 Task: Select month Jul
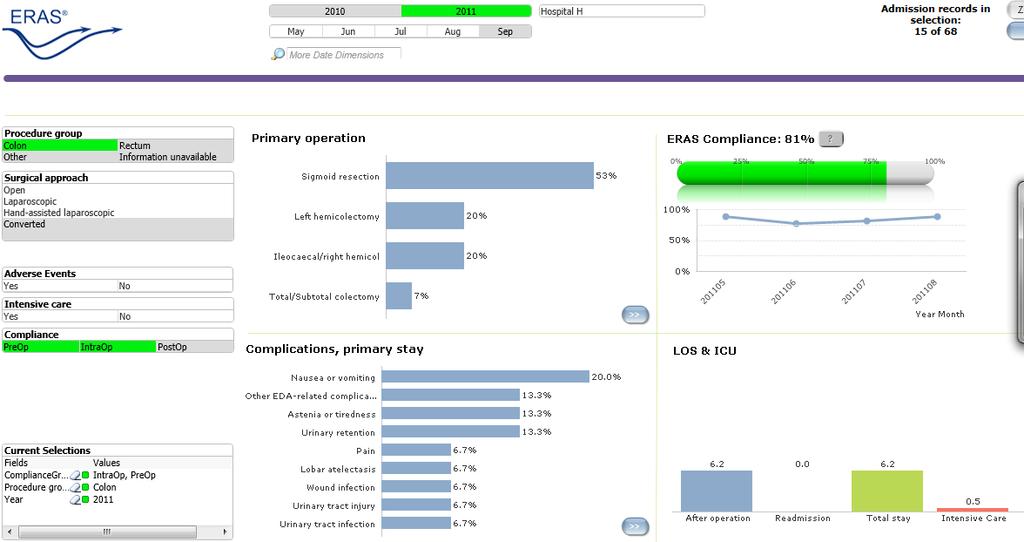pyautogui.click(x=400, y=31)
